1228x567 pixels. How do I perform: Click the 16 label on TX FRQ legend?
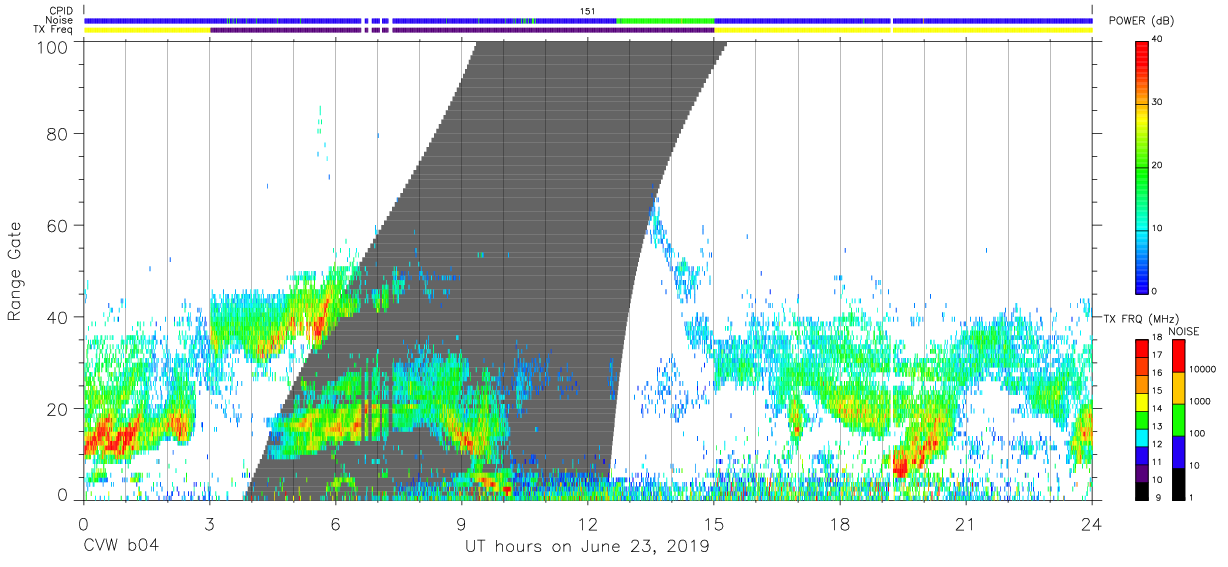click(x=1158, y=372)
